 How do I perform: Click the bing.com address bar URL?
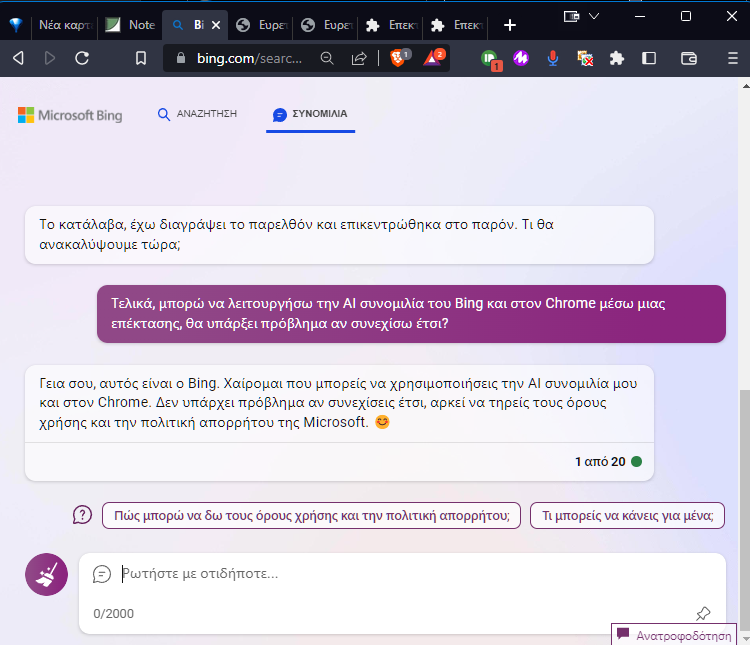click(249, 58)
